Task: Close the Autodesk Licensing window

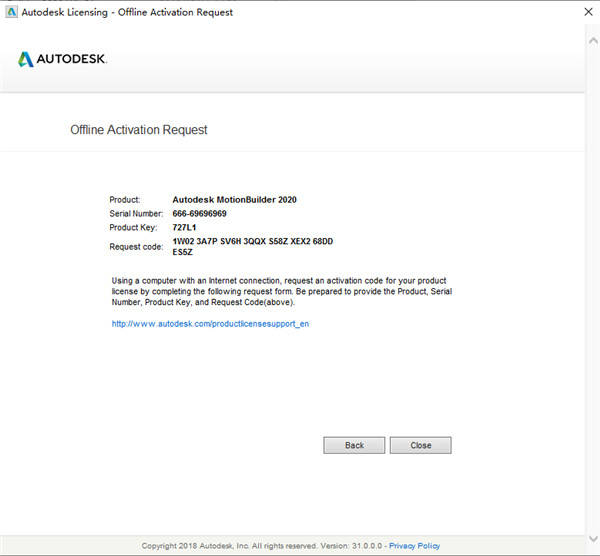Action: coord(585,12)
